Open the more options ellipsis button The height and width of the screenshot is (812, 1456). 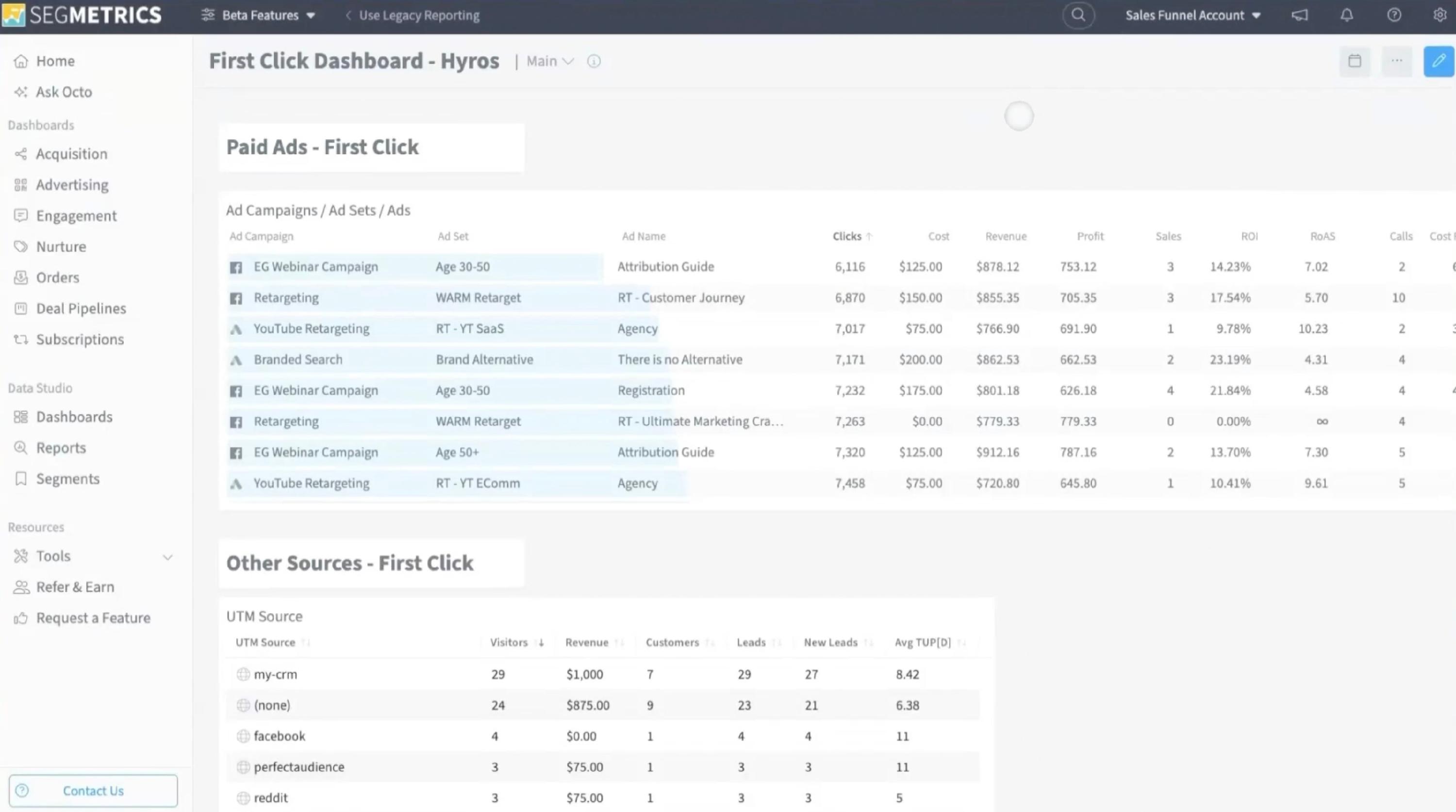[1397, 61]
